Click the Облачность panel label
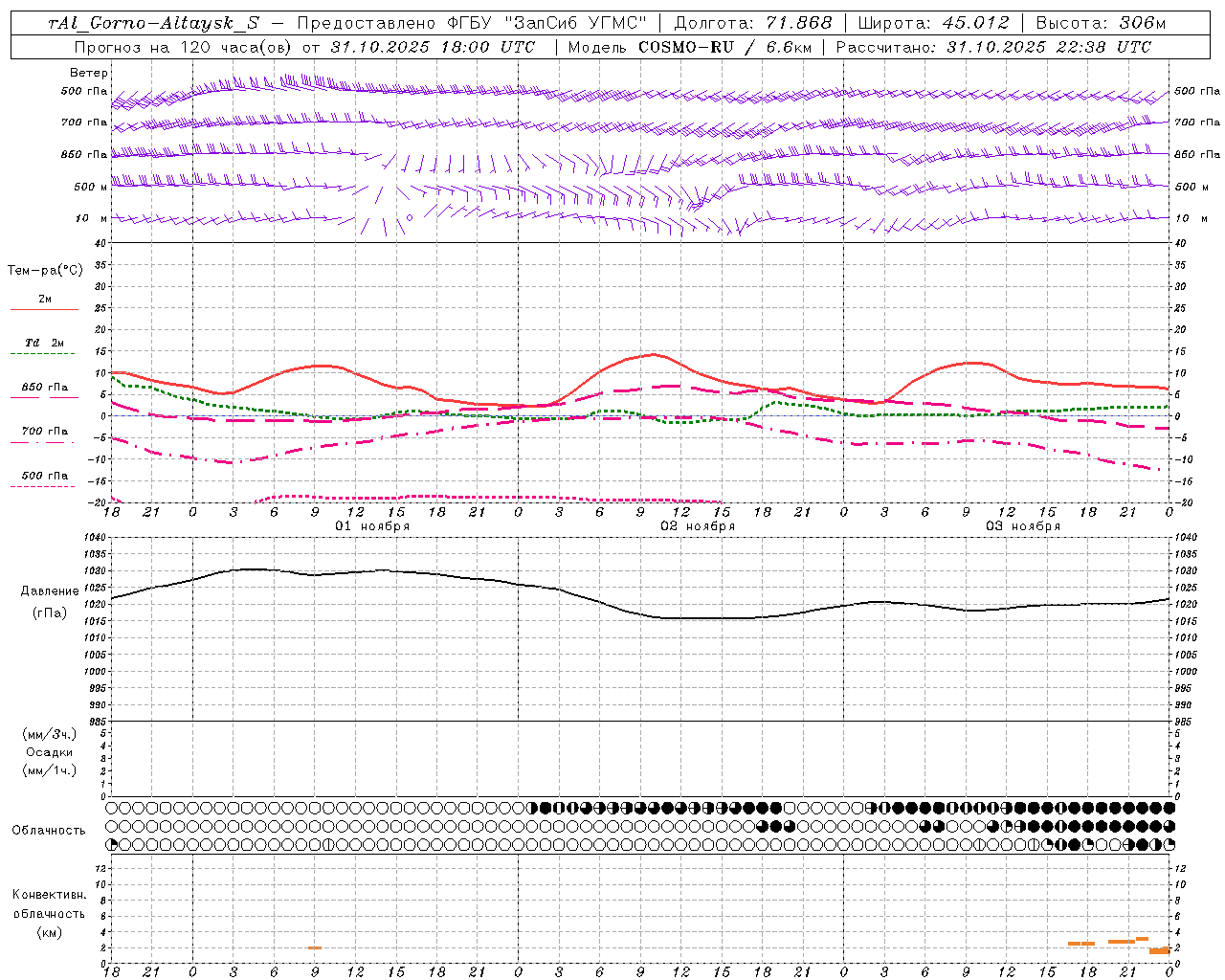The width and height of the screenshot is (1225, 980). [x=49, y=830]
